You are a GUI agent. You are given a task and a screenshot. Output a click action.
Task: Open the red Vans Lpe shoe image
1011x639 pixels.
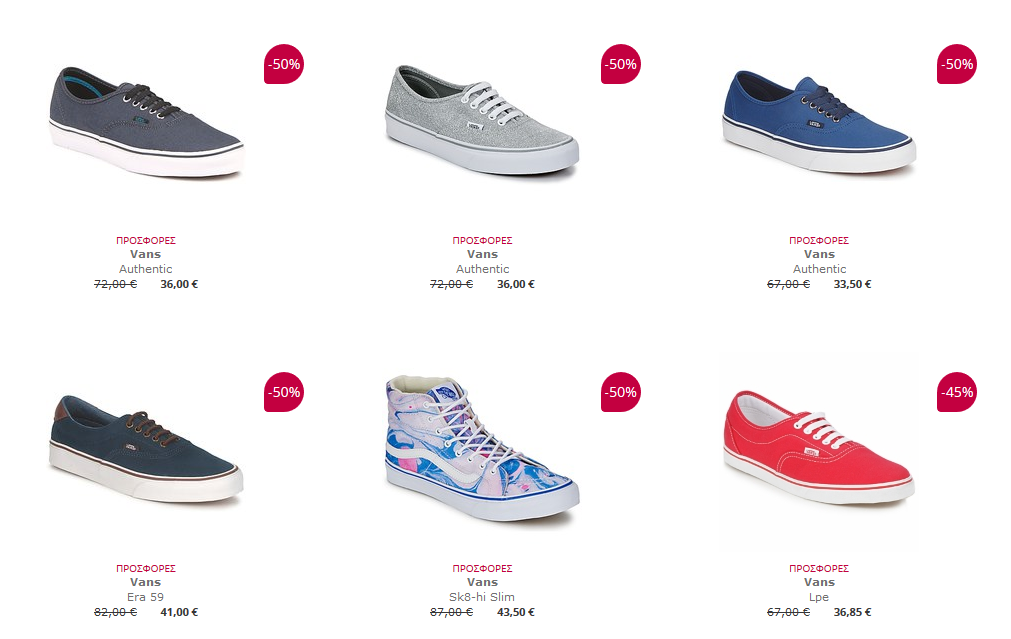tap(819, 450)
